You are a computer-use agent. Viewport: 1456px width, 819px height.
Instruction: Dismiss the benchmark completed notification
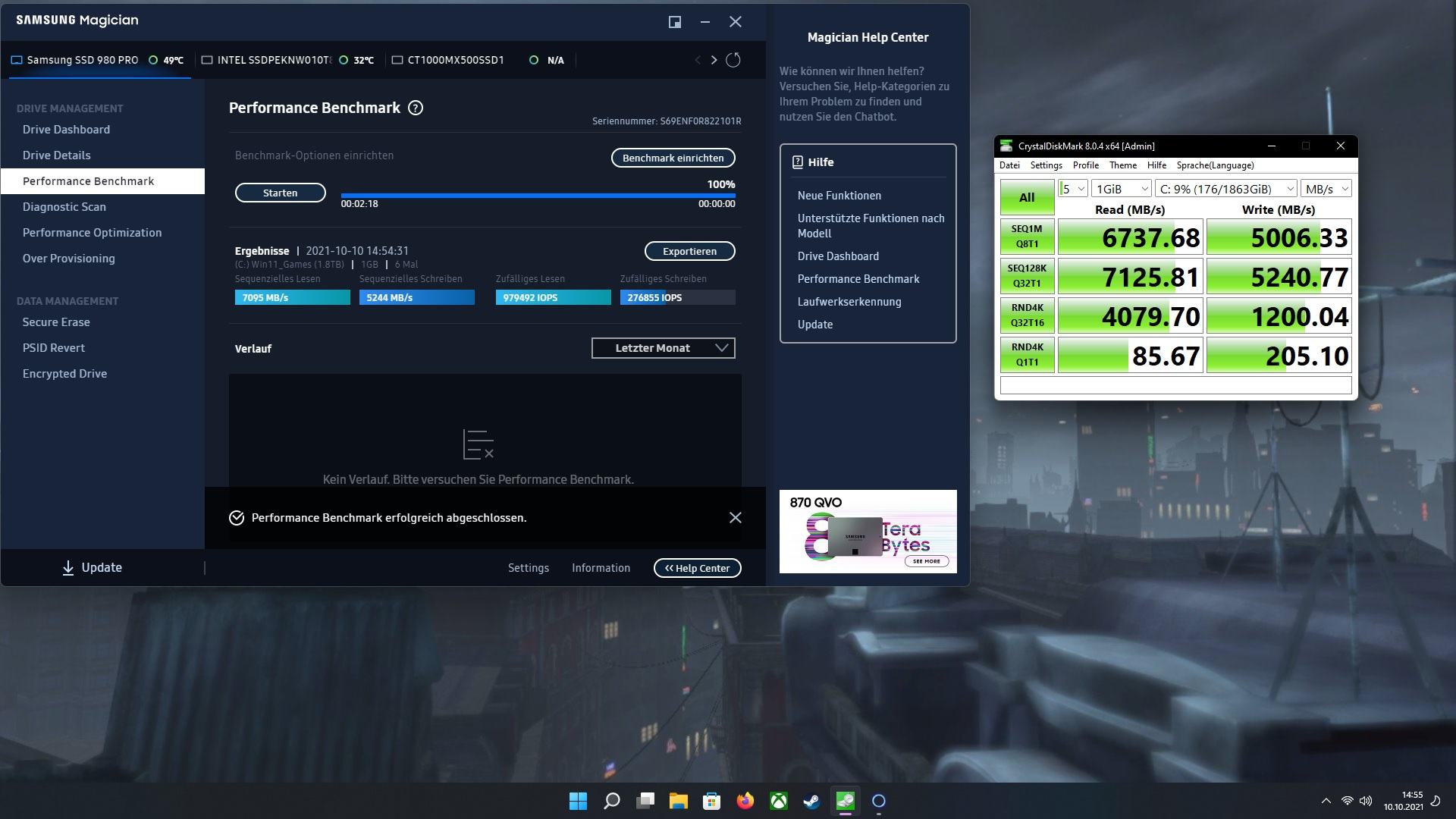point(736,517)
